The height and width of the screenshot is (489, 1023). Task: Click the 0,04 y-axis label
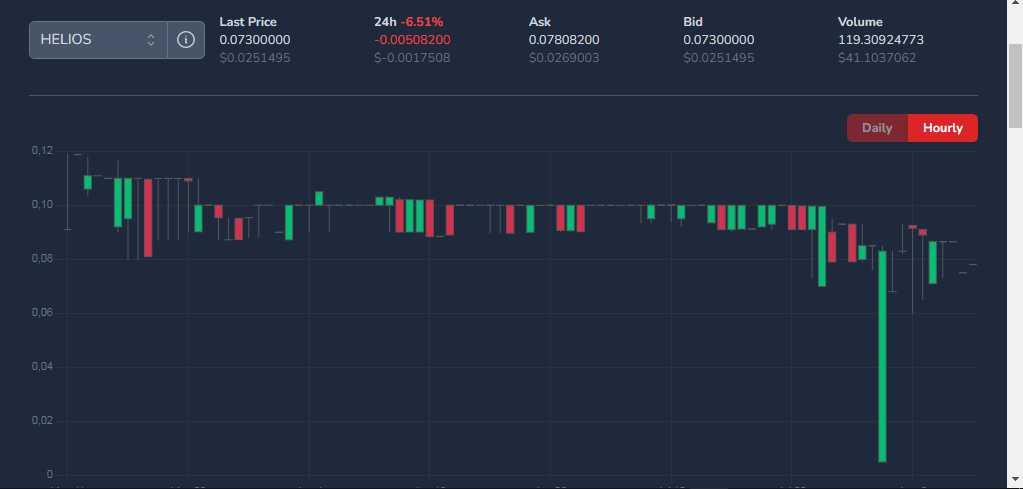[x=42, y=367]
